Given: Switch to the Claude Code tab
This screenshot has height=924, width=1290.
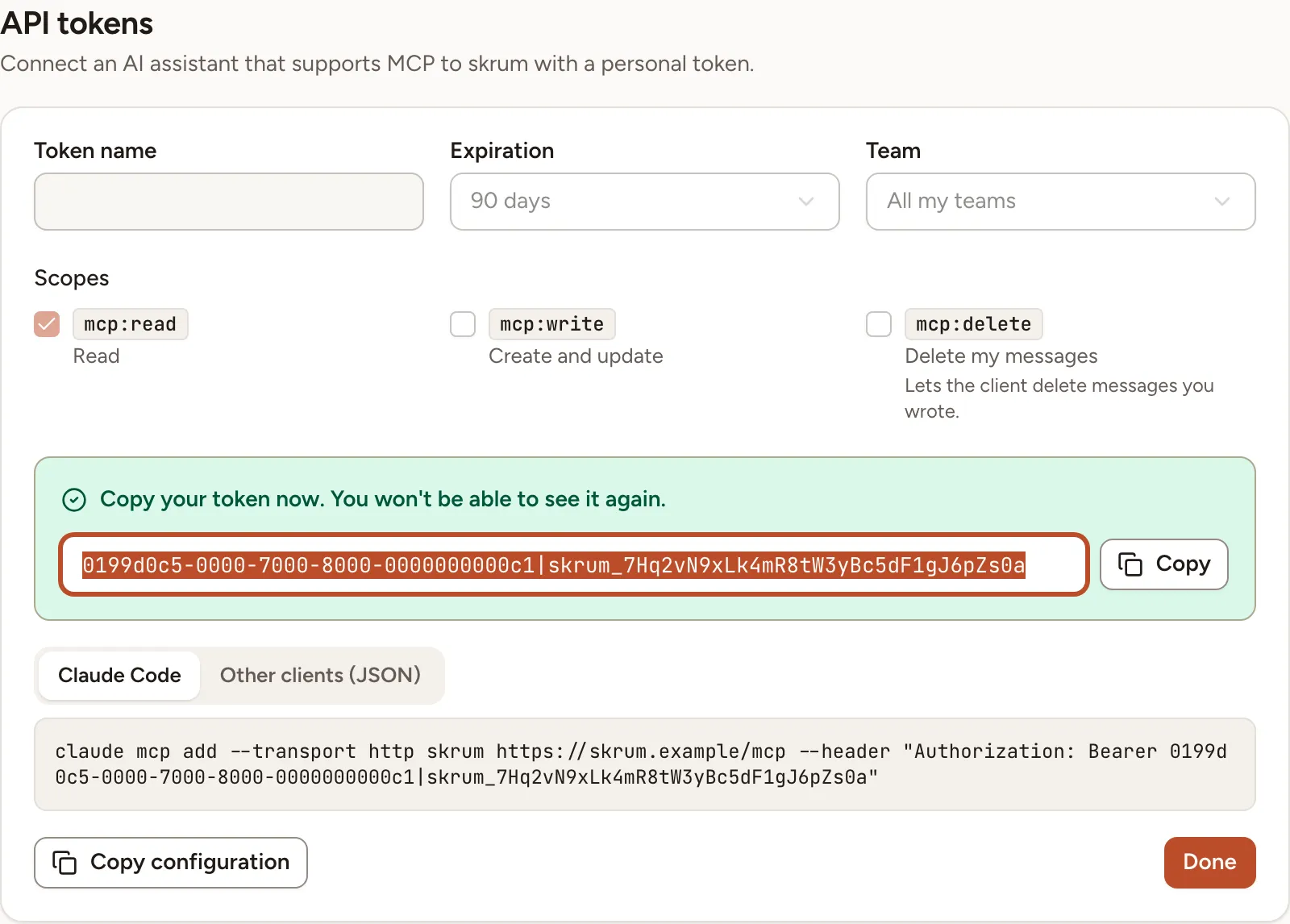Looking at the screenshot, I should tap(119, 676).
